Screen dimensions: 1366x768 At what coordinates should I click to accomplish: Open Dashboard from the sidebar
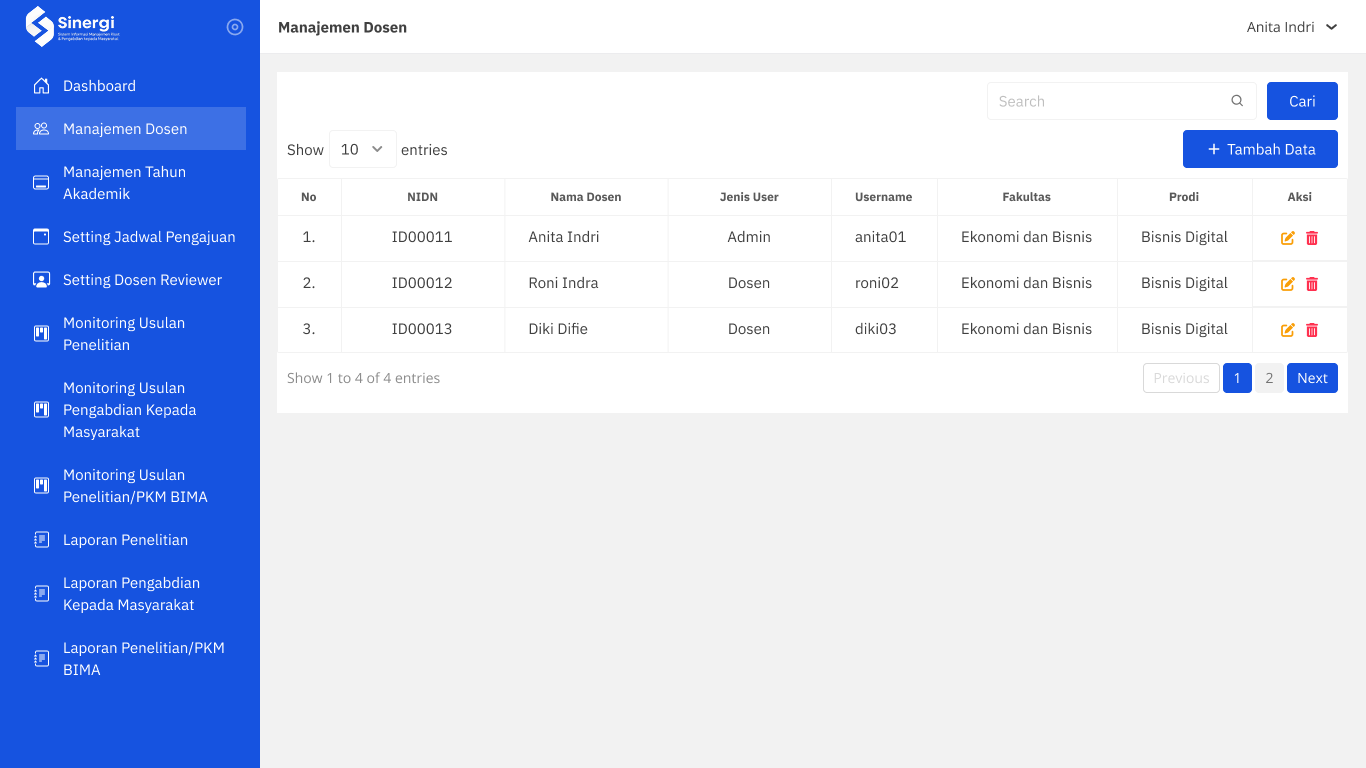point(131,86)
